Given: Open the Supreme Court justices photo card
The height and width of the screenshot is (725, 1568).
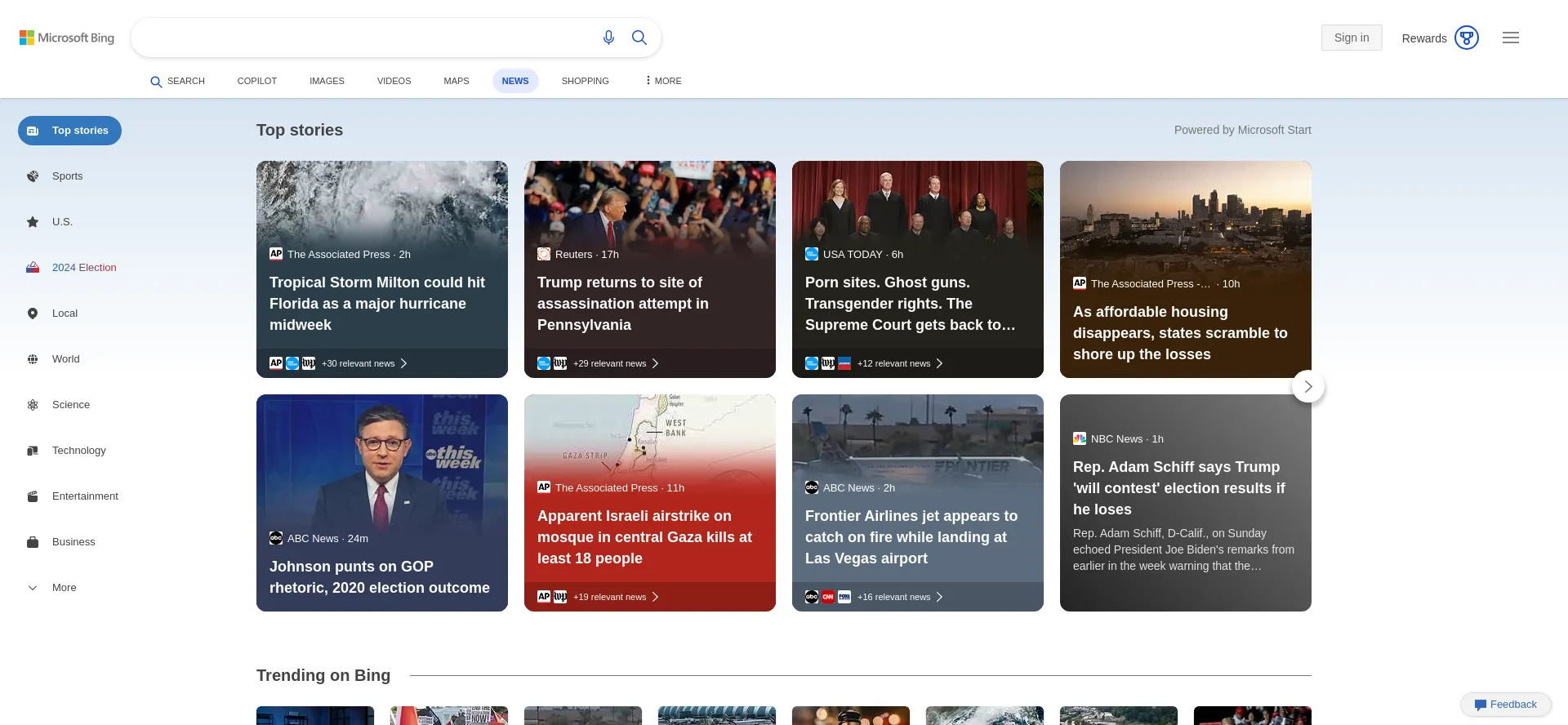Looking at the screenshot, I should (918, 269).
